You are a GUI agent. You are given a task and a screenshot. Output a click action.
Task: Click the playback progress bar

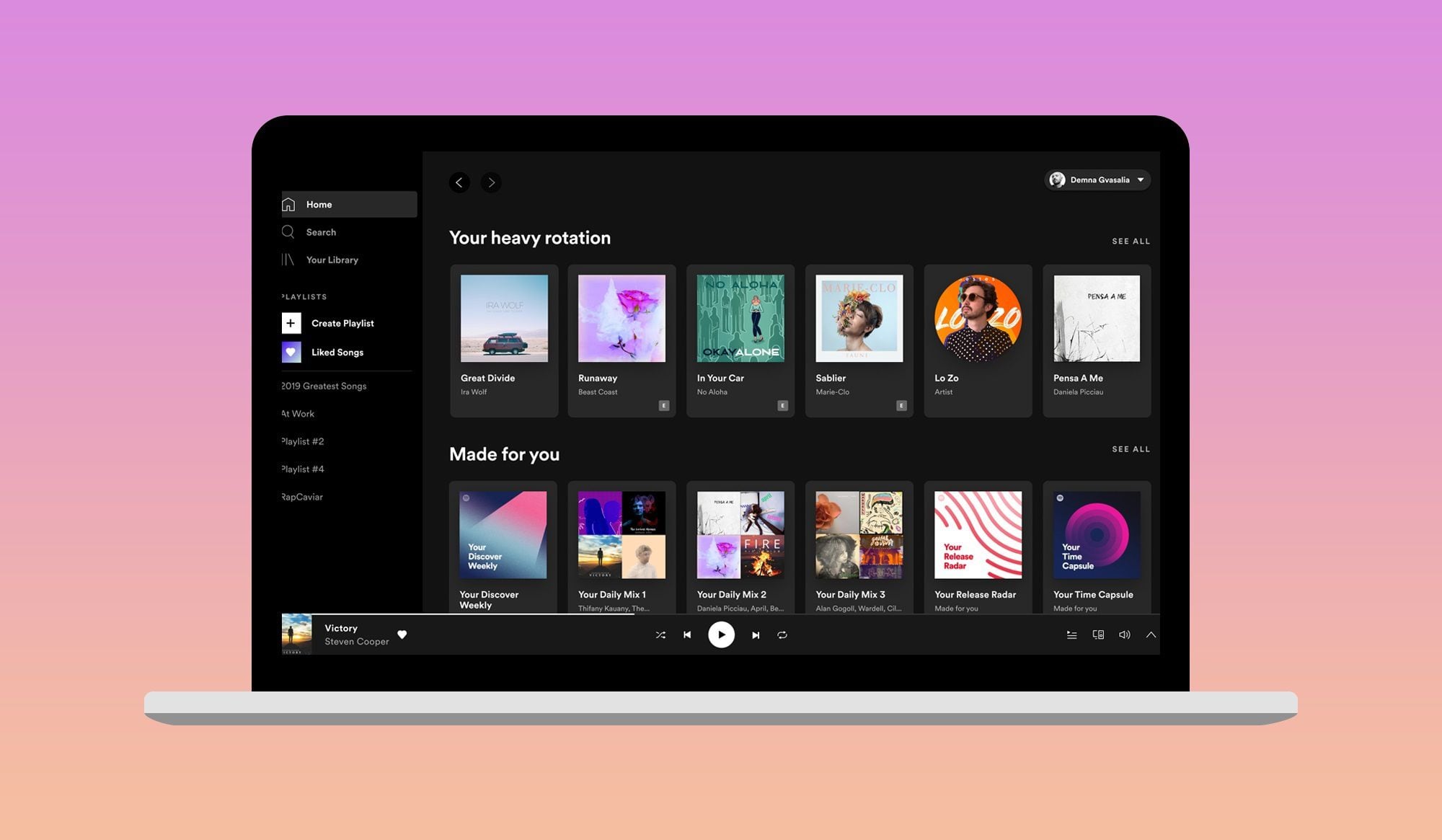(x=721, y=614)
